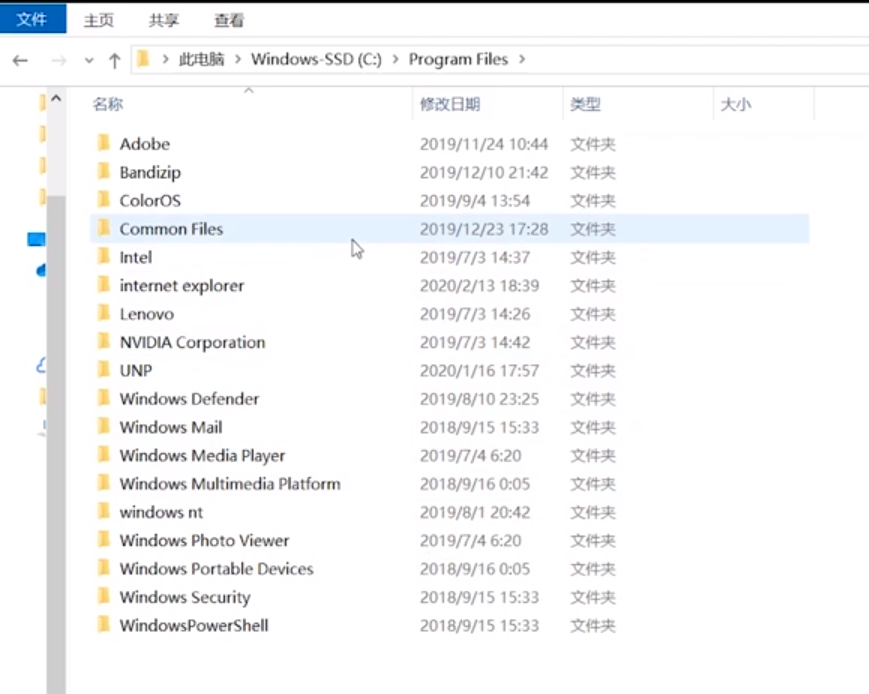Switch to the 共享 ribbon tab
The image size is (869, 694).
[163, 21]
